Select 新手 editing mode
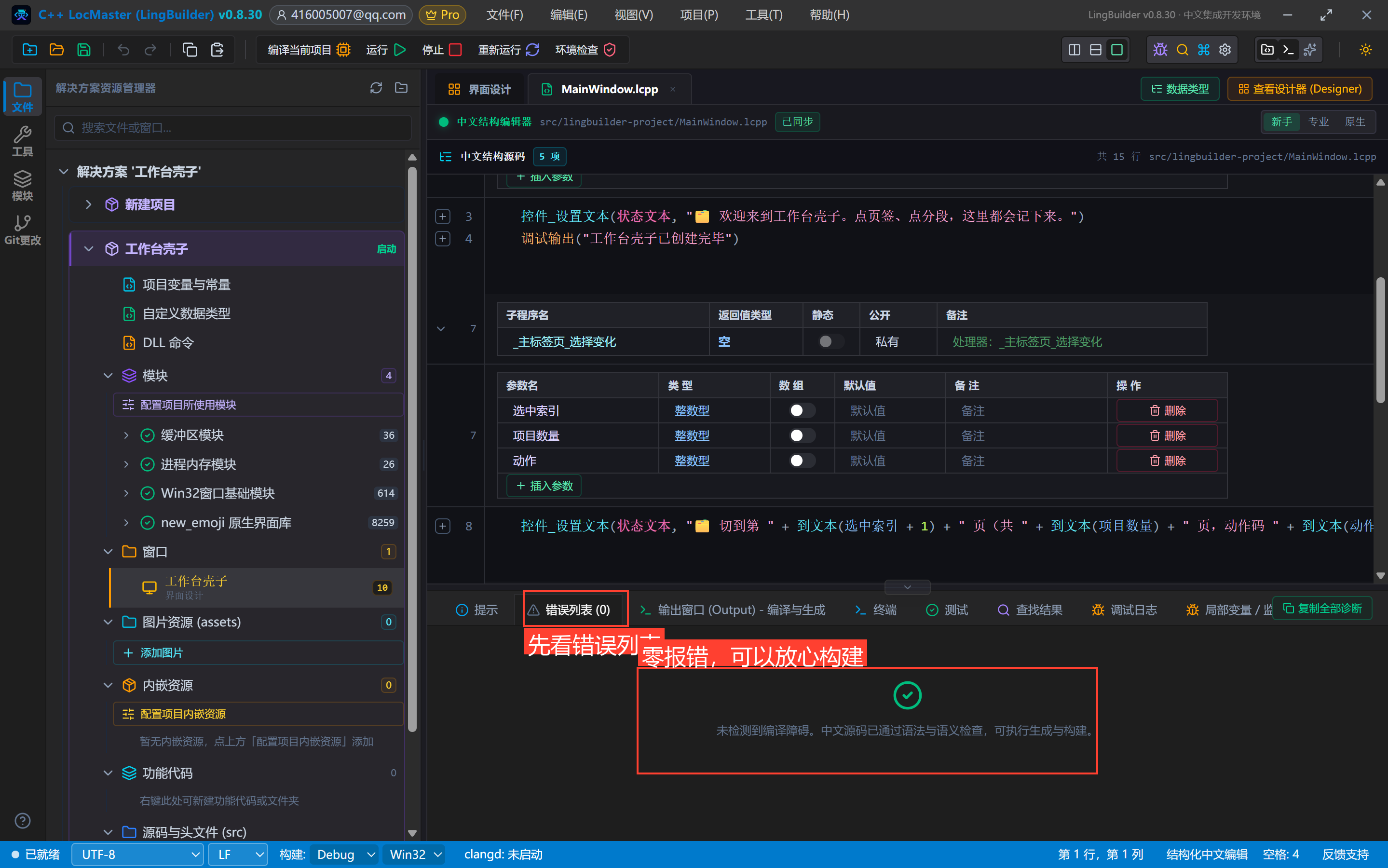 click(x=1281, y=122)
